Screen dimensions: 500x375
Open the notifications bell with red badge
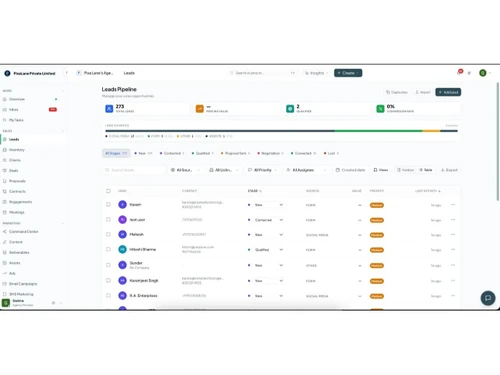coord(459,72)
